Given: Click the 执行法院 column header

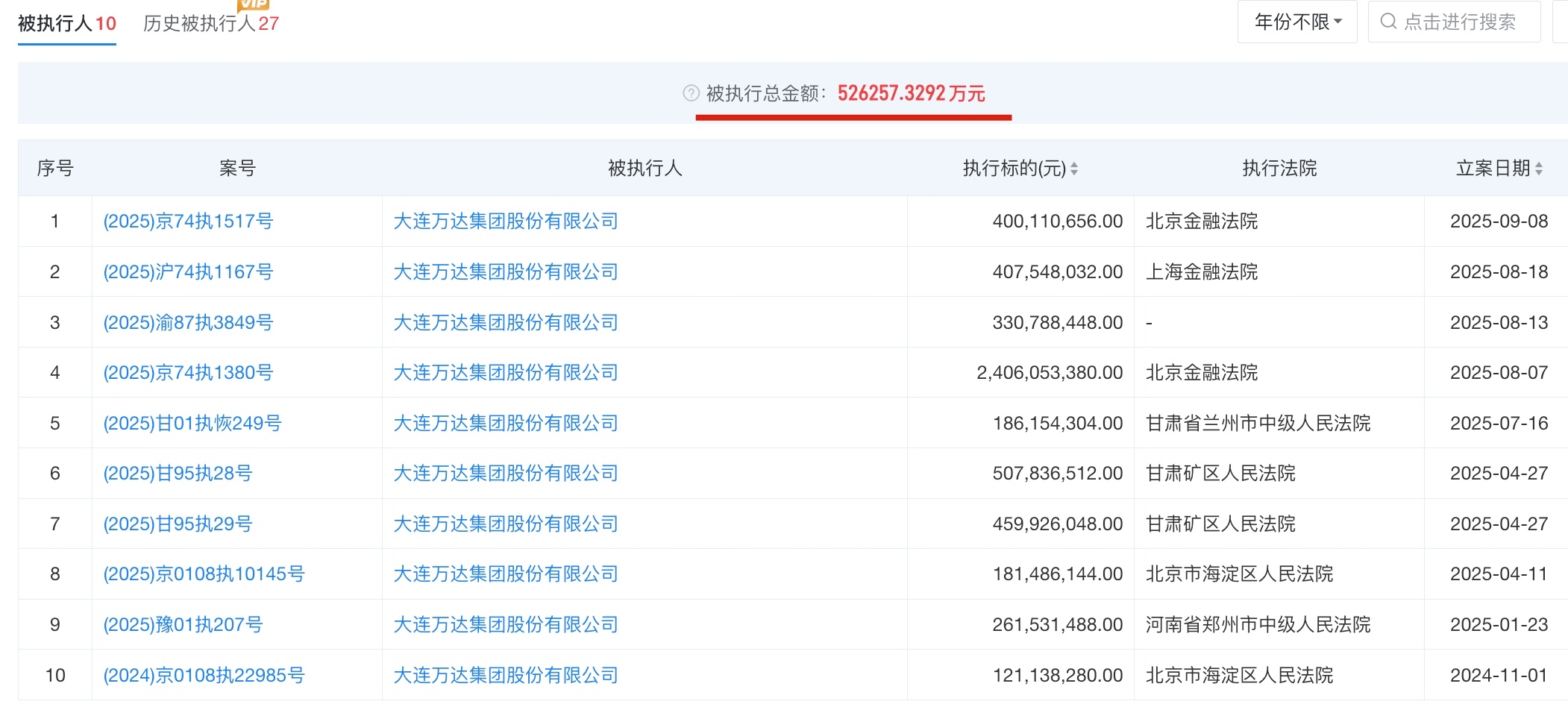Looking at the screenshot, I should point(1279,169).
